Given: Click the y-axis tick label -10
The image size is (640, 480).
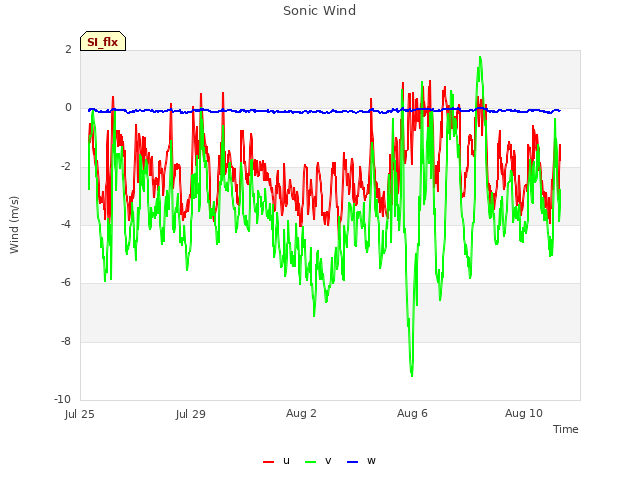Looking at the screenshot, I should tap(62, 399).
